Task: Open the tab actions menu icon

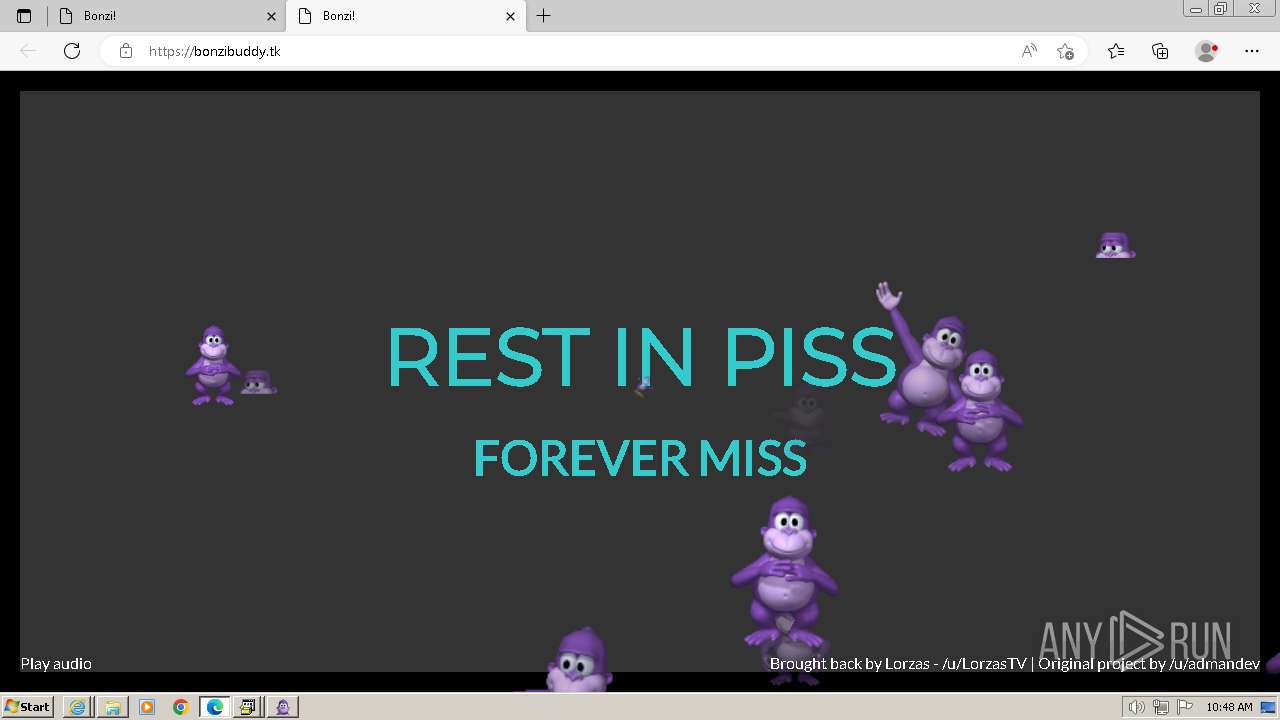Action: pos(24,16)
